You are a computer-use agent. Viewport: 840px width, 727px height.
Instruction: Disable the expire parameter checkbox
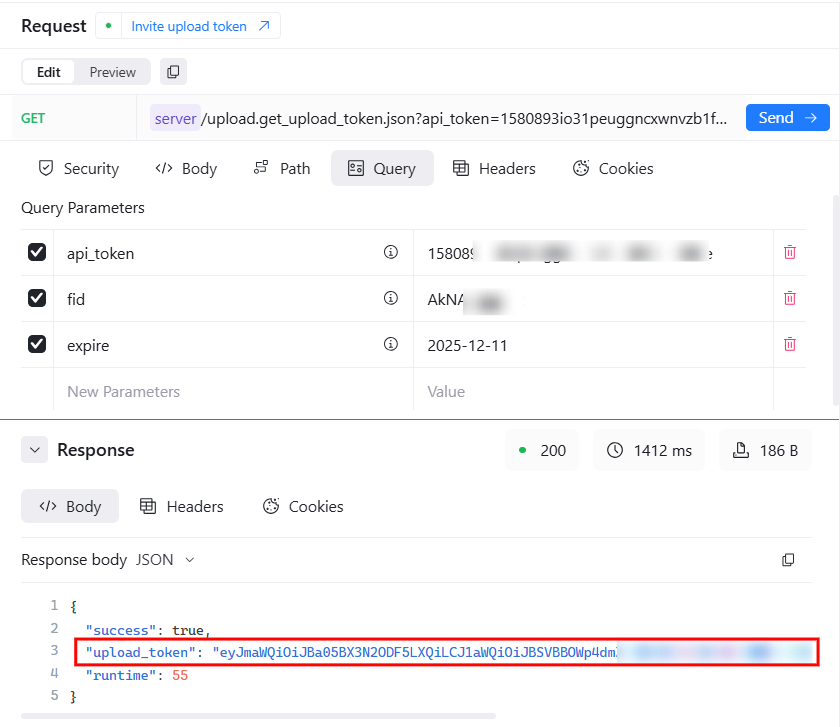click(37, 344)
